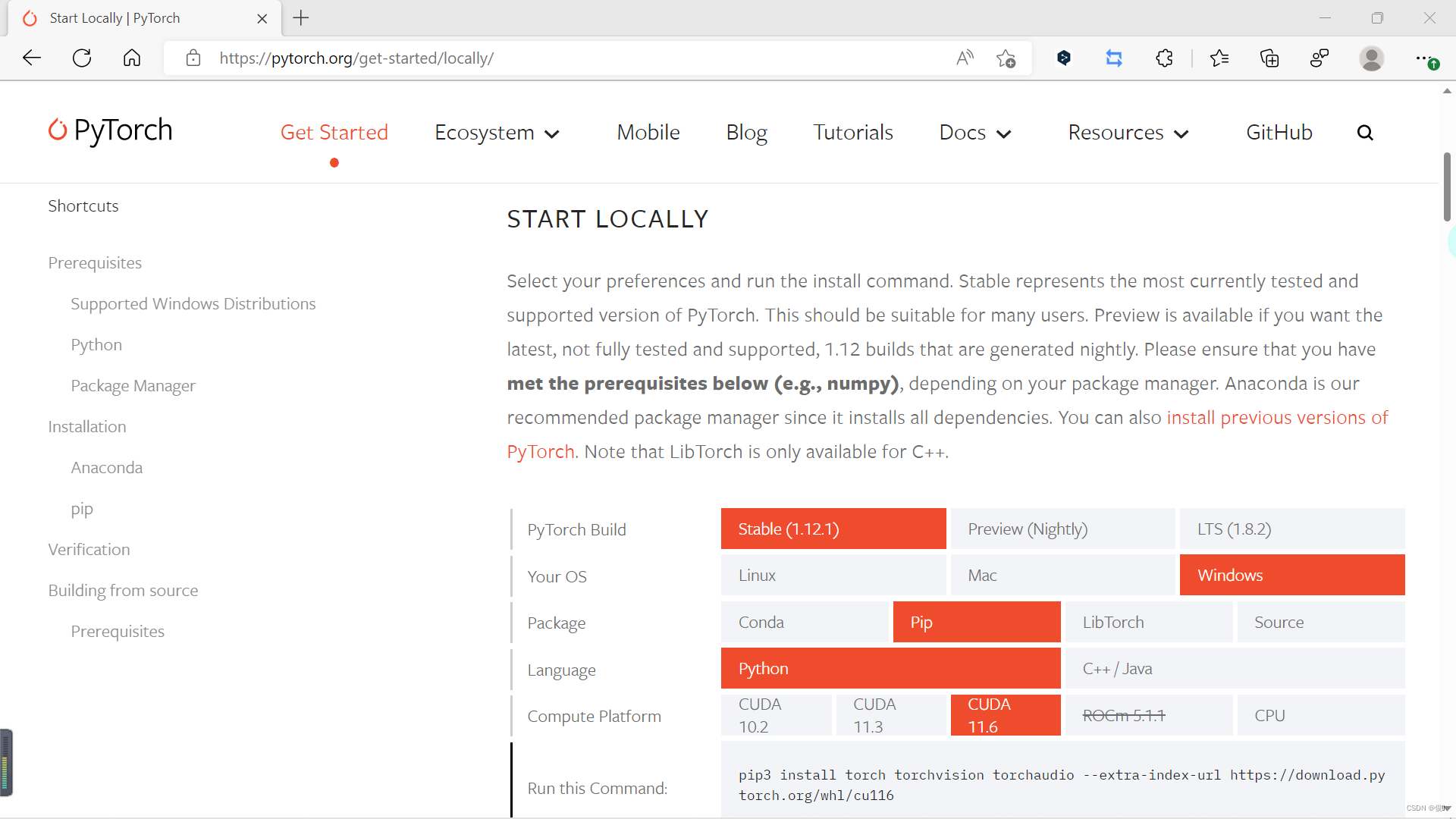Expand the Ecosystem dropdown menu
This screenshot has height=819, width=1456.
pyautogui.click(x=497, y=133)
